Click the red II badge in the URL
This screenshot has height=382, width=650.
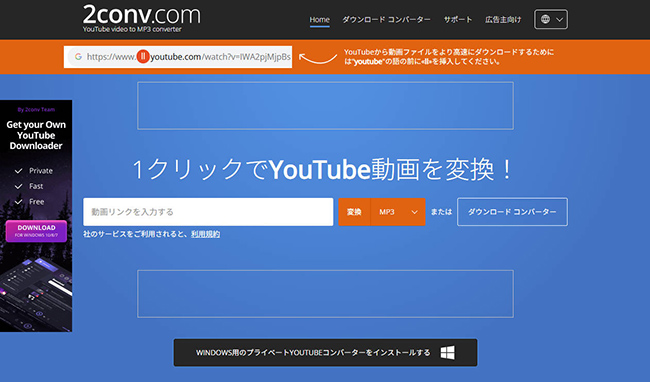point(143,56)
